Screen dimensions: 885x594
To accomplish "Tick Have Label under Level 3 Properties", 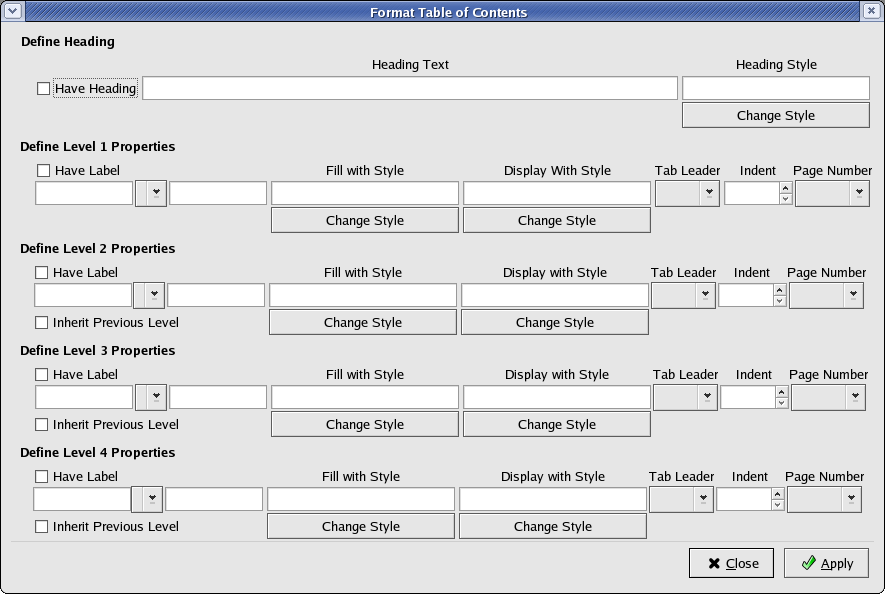I will tap(41, 375).
